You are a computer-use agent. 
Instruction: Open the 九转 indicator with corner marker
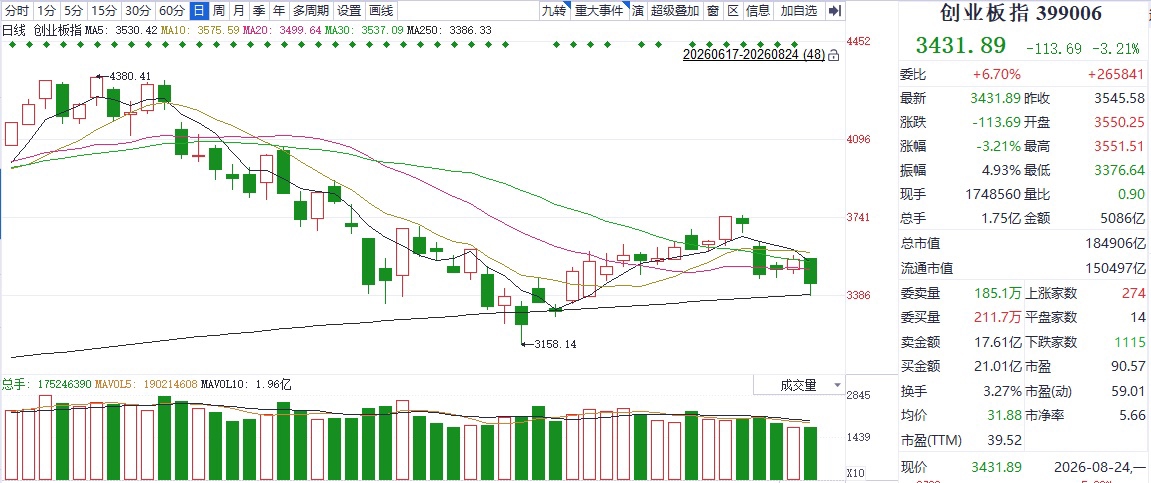tap(553, 10)
